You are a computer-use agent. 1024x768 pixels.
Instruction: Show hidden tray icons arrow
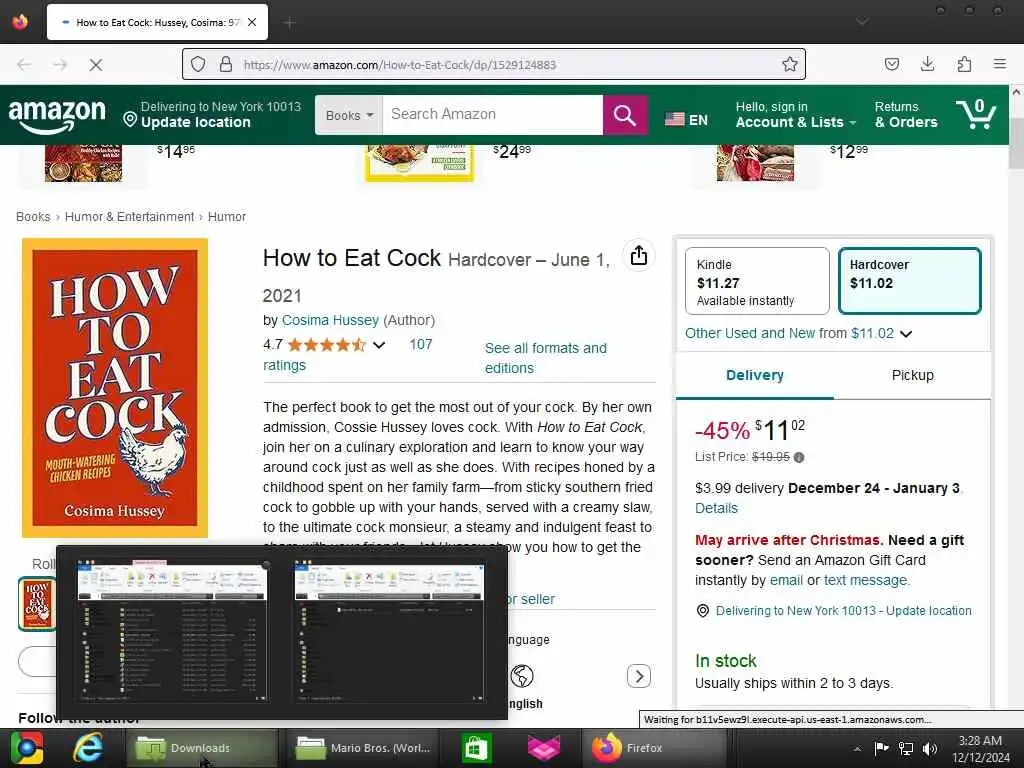click(x=857, y=748)
